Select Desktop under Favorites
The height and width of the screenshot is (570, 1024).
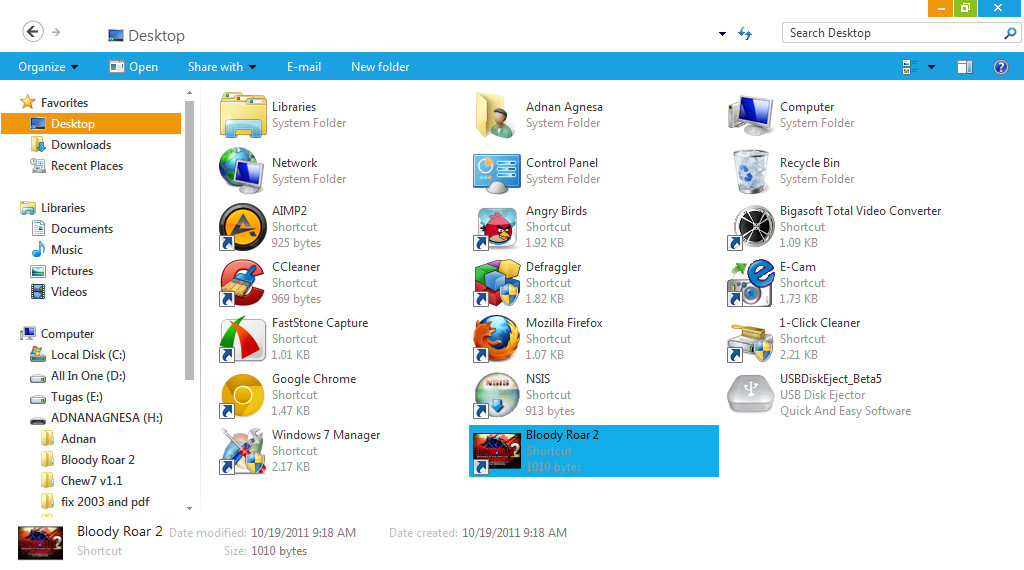pos(91,123)
